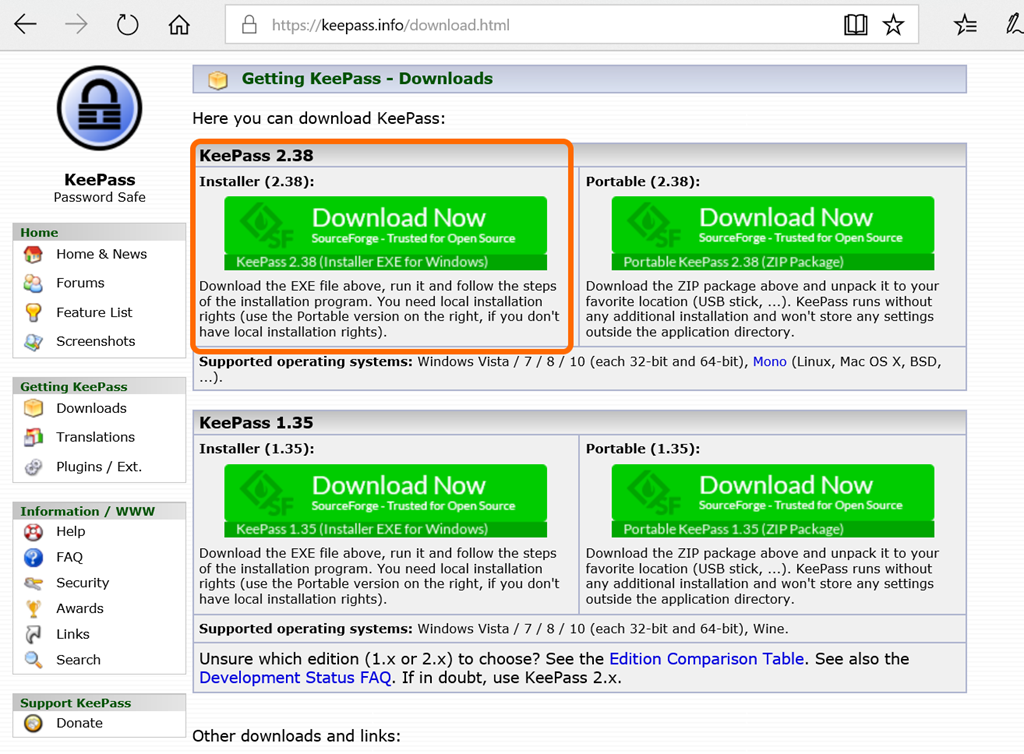The image size is (1024, 754).
Task: Click the Help lifebuoy icon
Action: (x=34, y=531)
